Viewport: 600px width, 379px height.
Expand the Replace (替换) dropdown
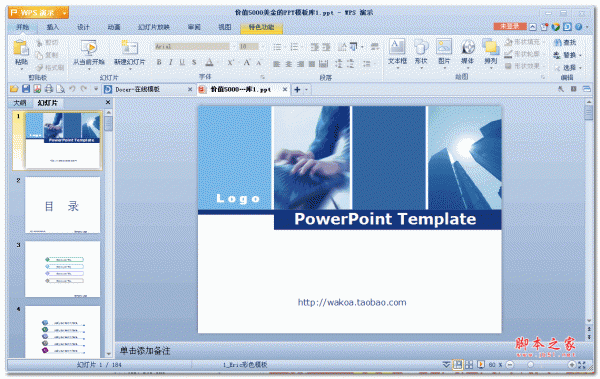[580, 56]
